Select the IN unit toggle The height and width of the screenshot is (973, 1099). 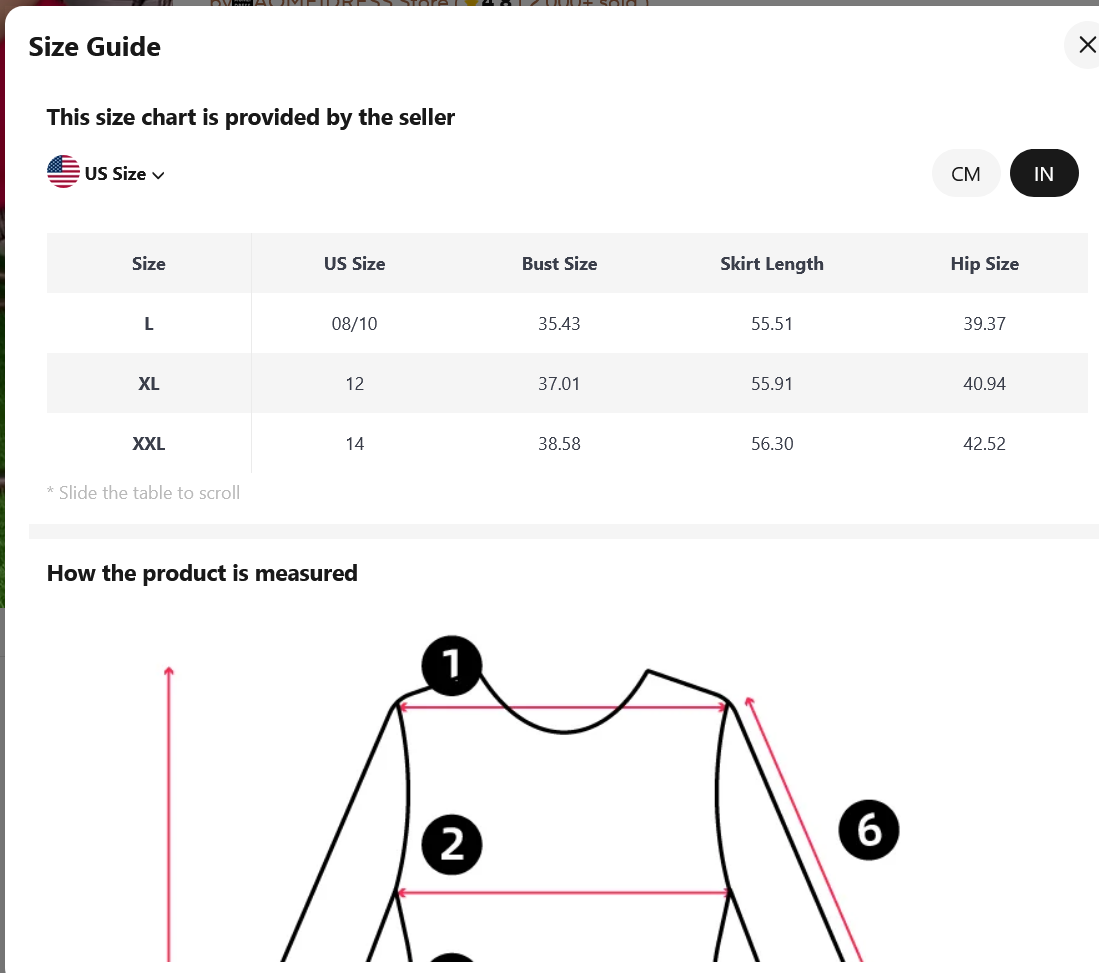(x=1044, y=173)
